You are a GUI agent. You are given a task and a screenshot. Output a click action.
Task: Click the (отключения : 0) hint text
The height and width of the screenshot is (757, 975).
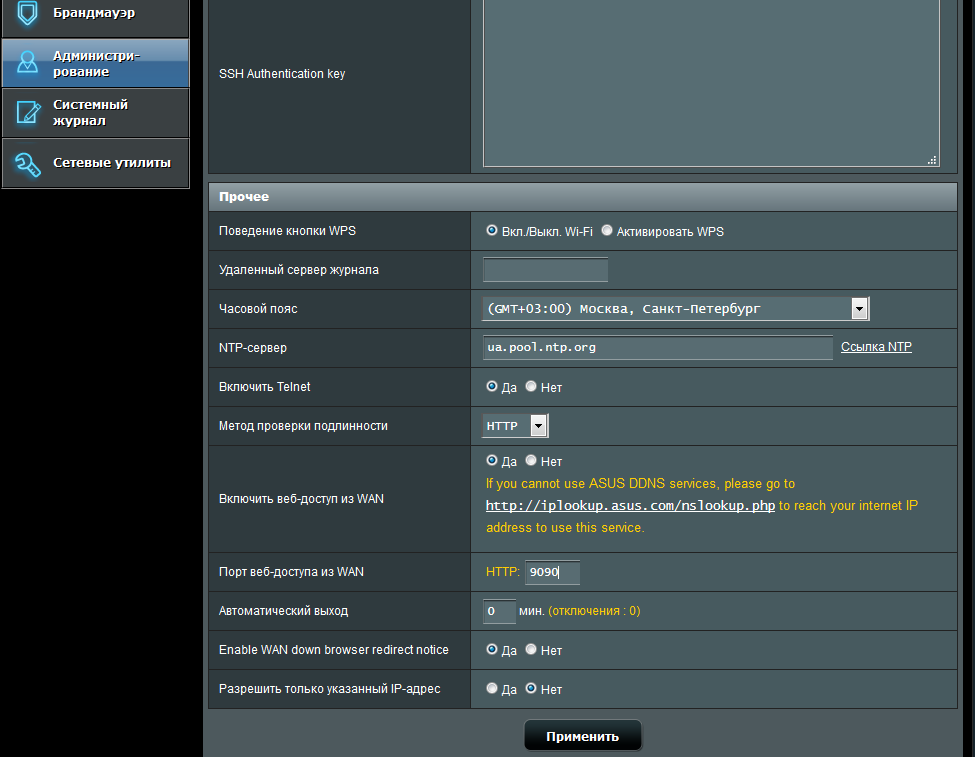(594, 611)
